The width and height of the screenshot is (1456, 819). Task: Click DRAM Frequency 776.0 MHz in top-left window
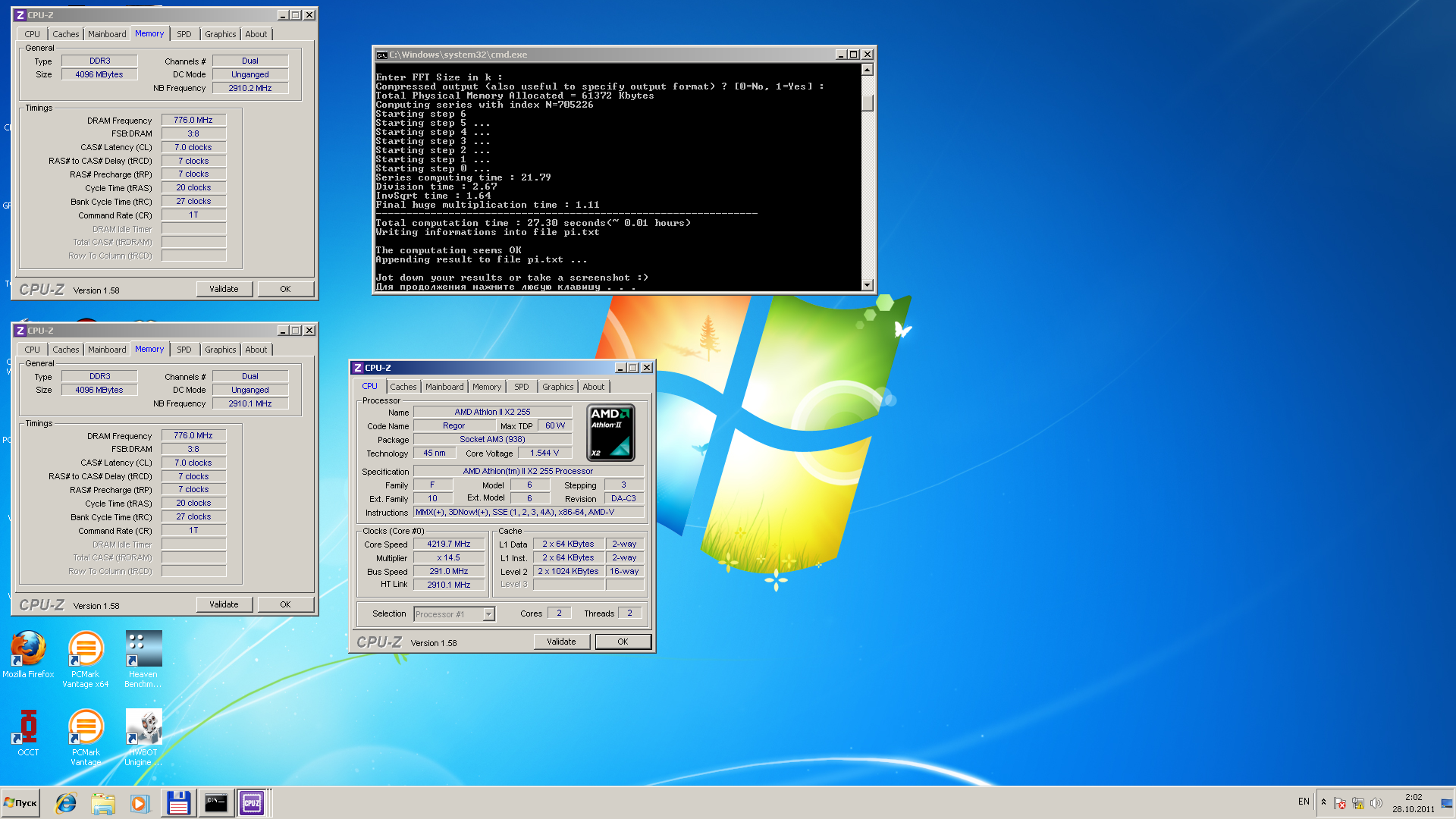click(193, 121)
